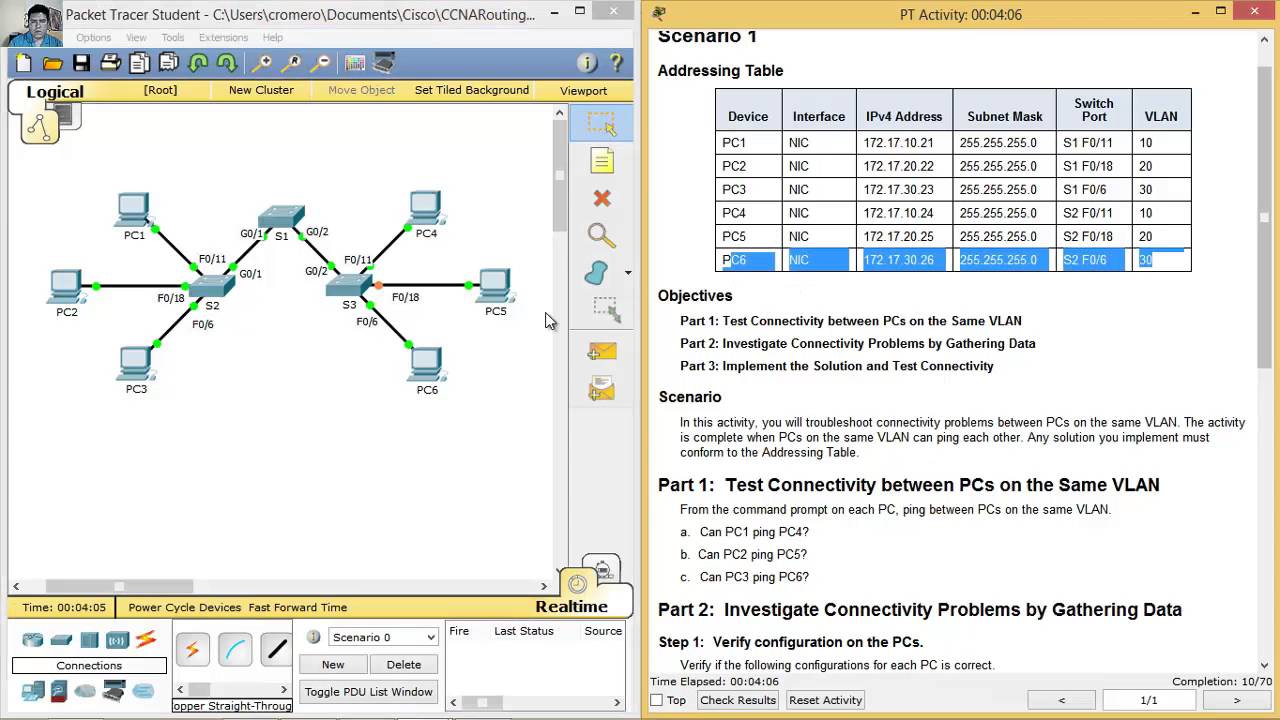Select the Connections lightning category icon
This screenshot has width=1280, height=720.
(146, 639)
